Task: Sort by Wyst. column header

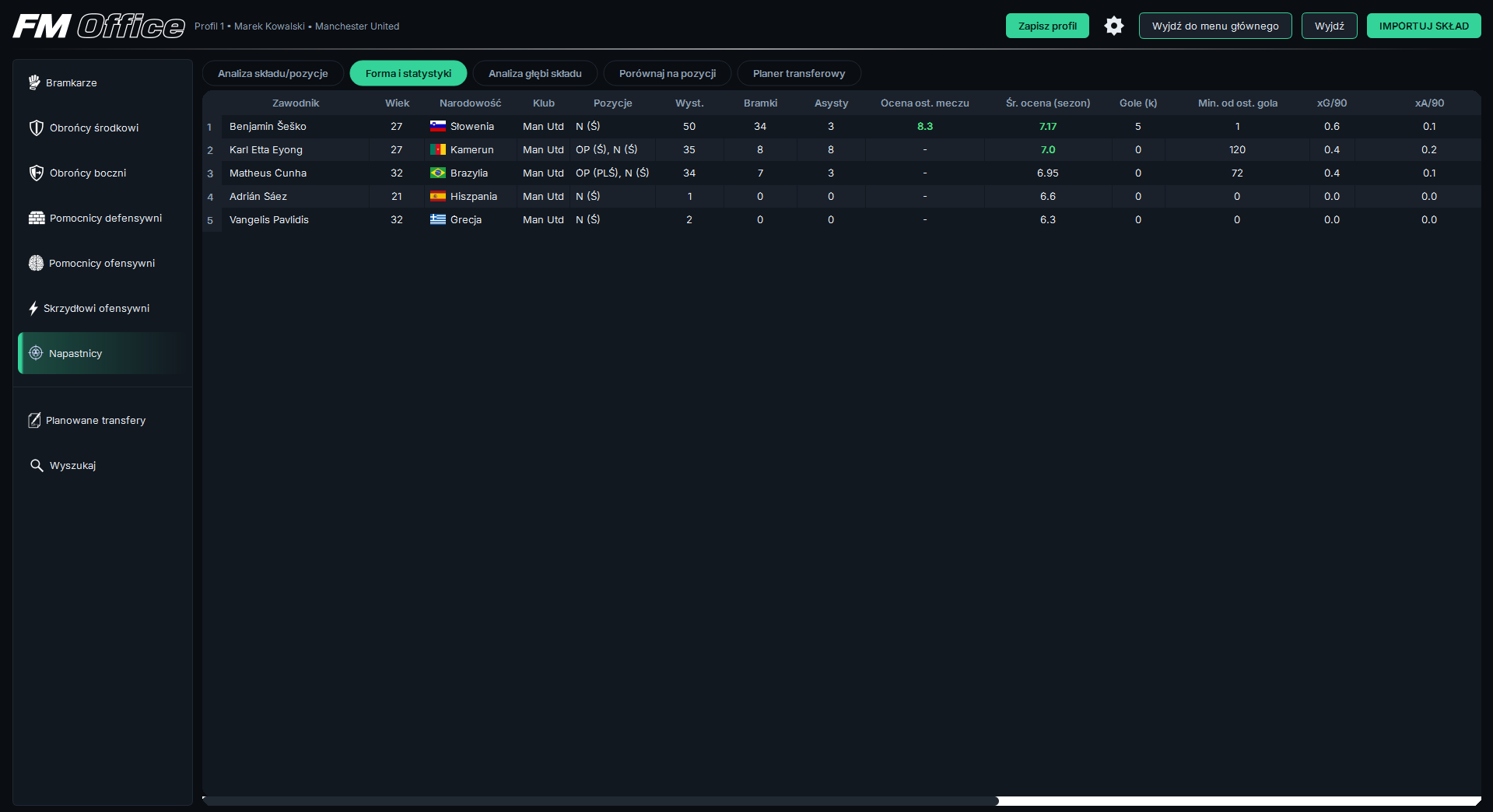Action: [689, 103]
